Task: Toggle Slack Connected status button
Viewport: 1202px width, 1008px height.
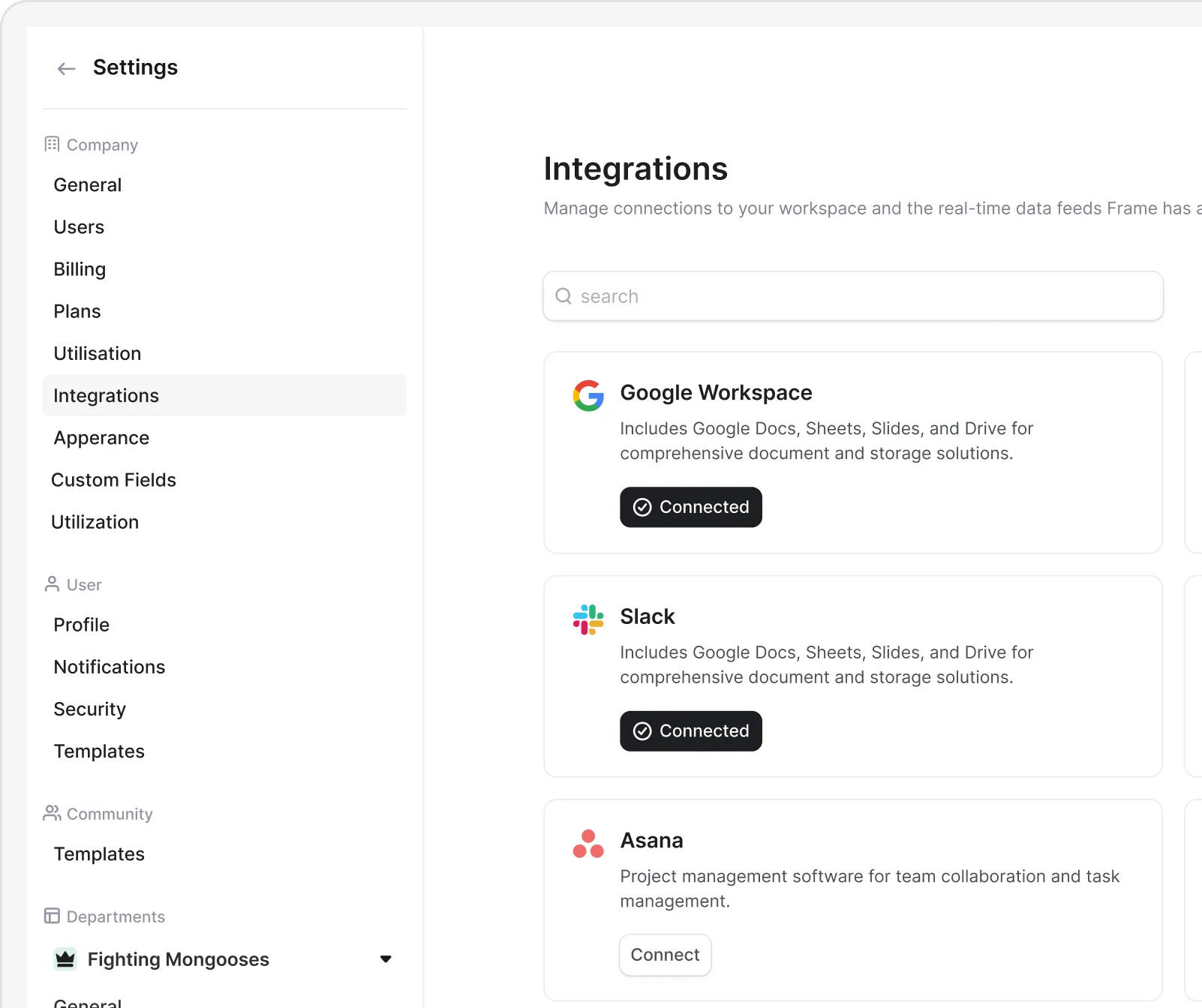Action: [x=690, y=731]
